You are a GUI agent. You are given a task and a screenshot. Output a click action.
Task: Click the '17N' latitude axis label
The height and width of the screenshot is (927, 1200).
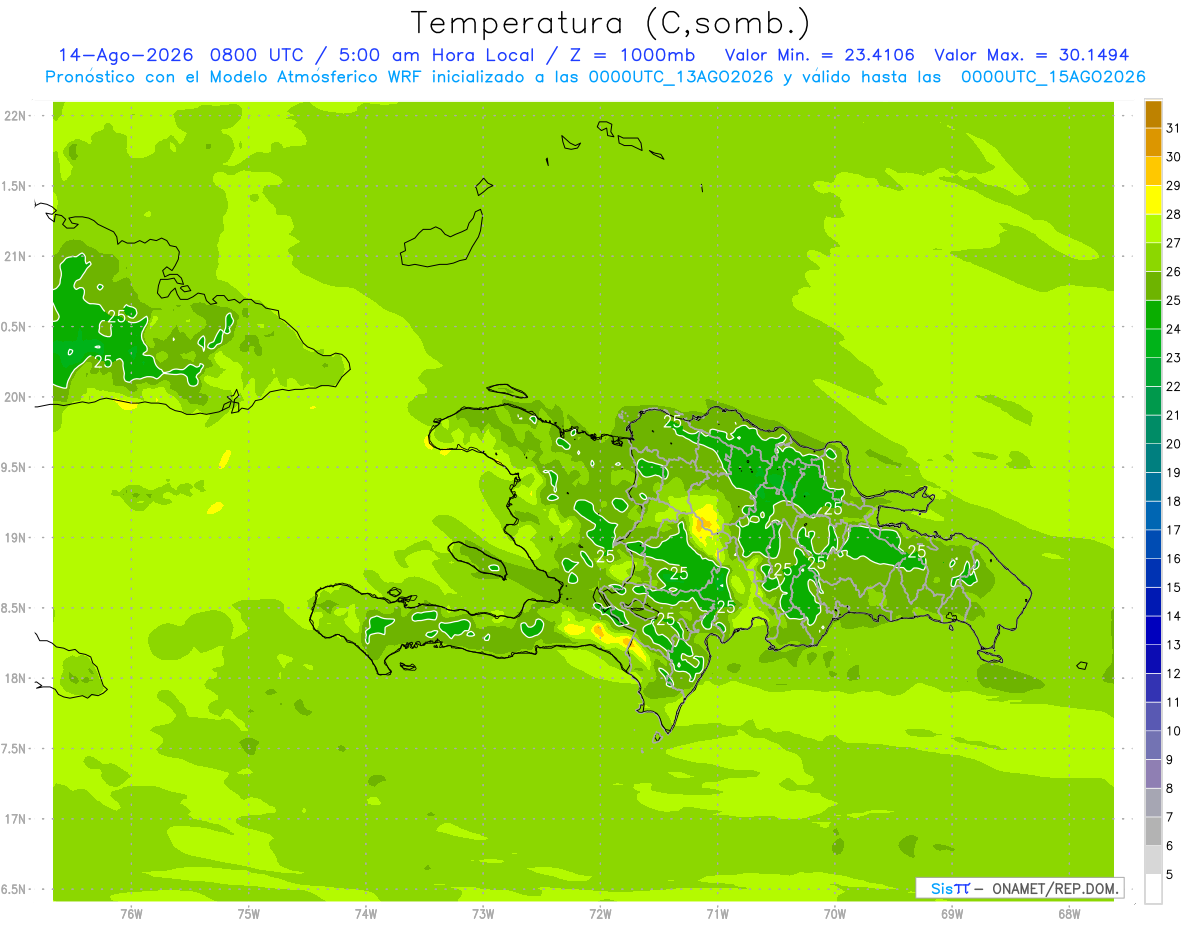16,819
